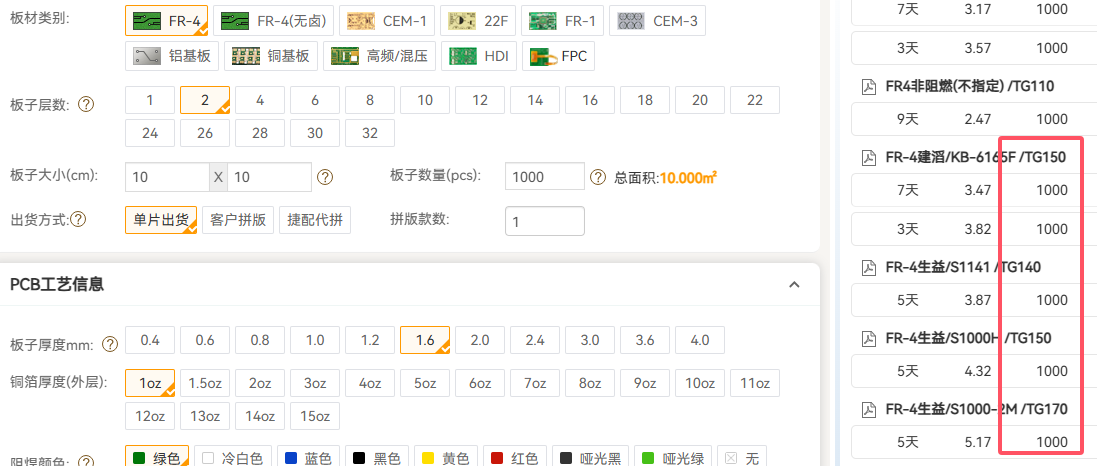This screenshot has height=466, width=1097.
Task: Select 2oz outer copper thickness
Action: [x=260, y=384]
